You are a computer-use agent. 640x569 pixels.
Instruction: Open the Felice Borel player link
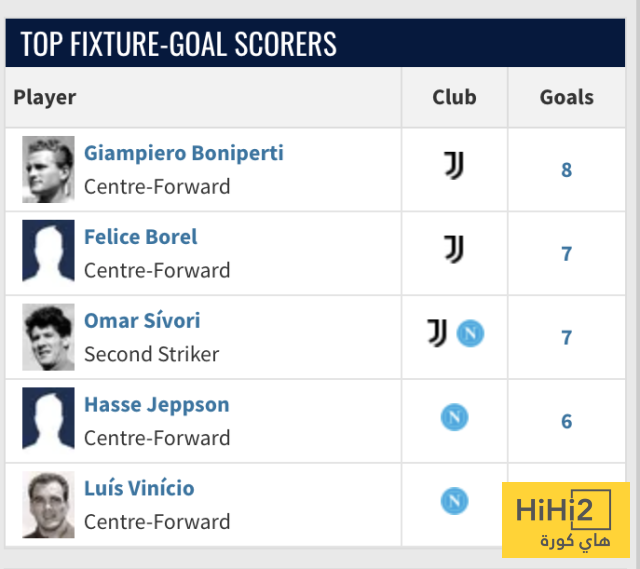coord(140,237)
